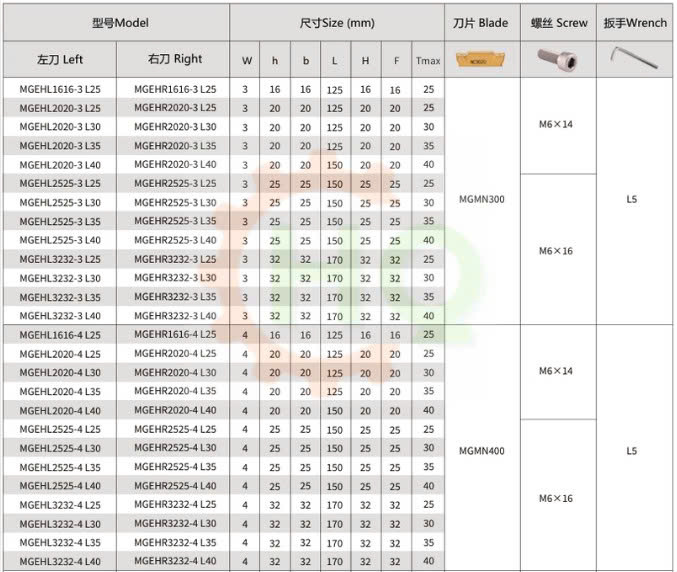Select the 左刀 Left subheader
The width and height of the screenshot is (677, 572).
pos(59,59)
